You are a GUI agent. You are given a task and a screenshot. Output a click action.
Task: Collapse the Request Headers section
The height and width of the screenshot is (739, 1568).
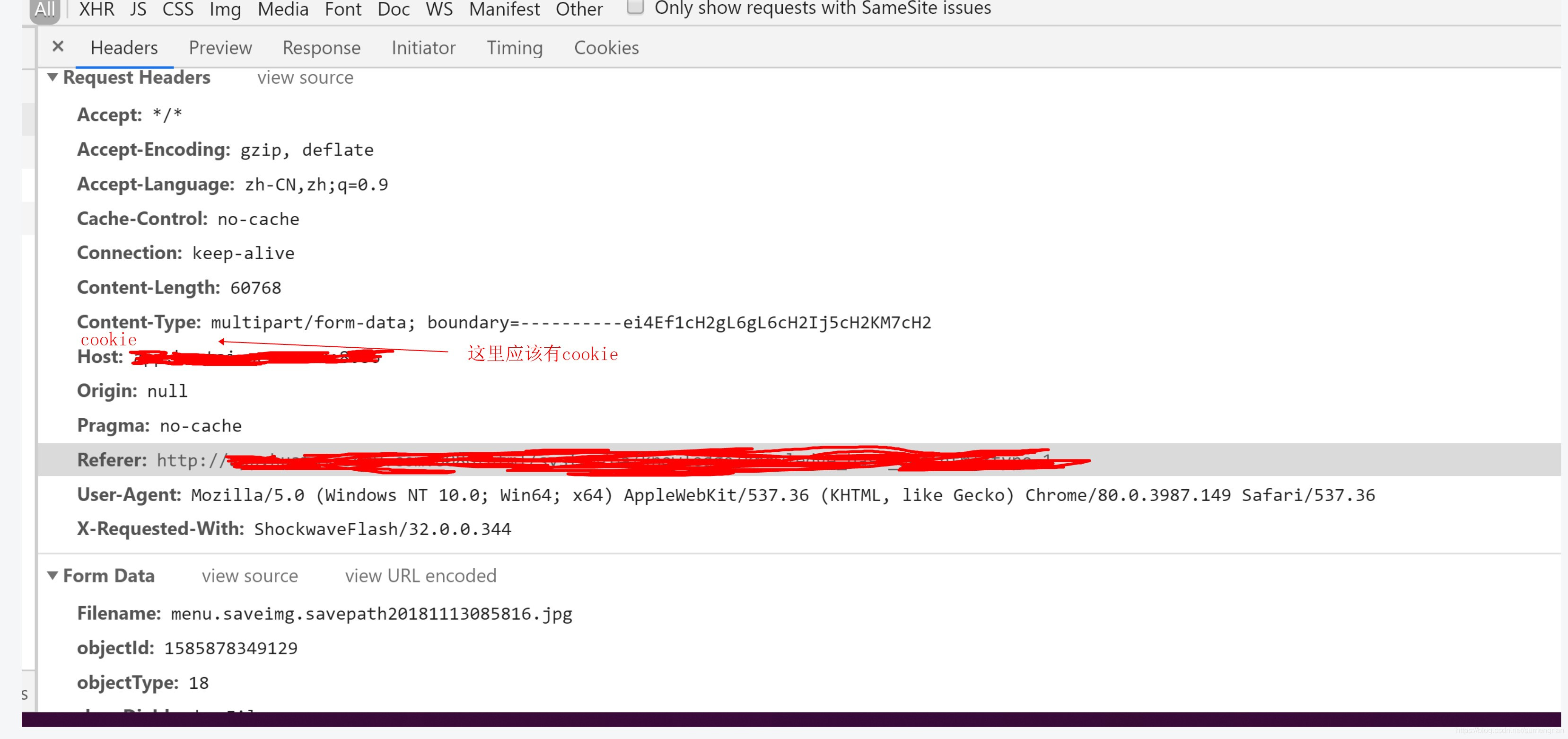(53, 77)
